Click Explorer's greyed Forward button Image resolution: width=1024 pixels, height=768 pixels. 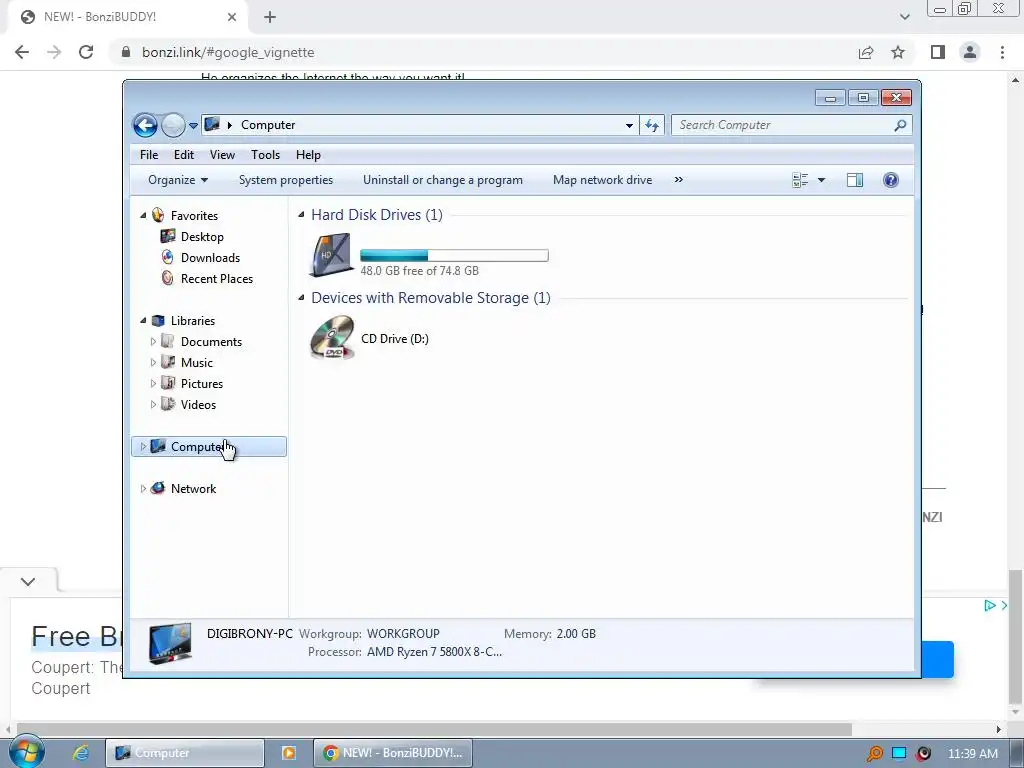[173, 125]
